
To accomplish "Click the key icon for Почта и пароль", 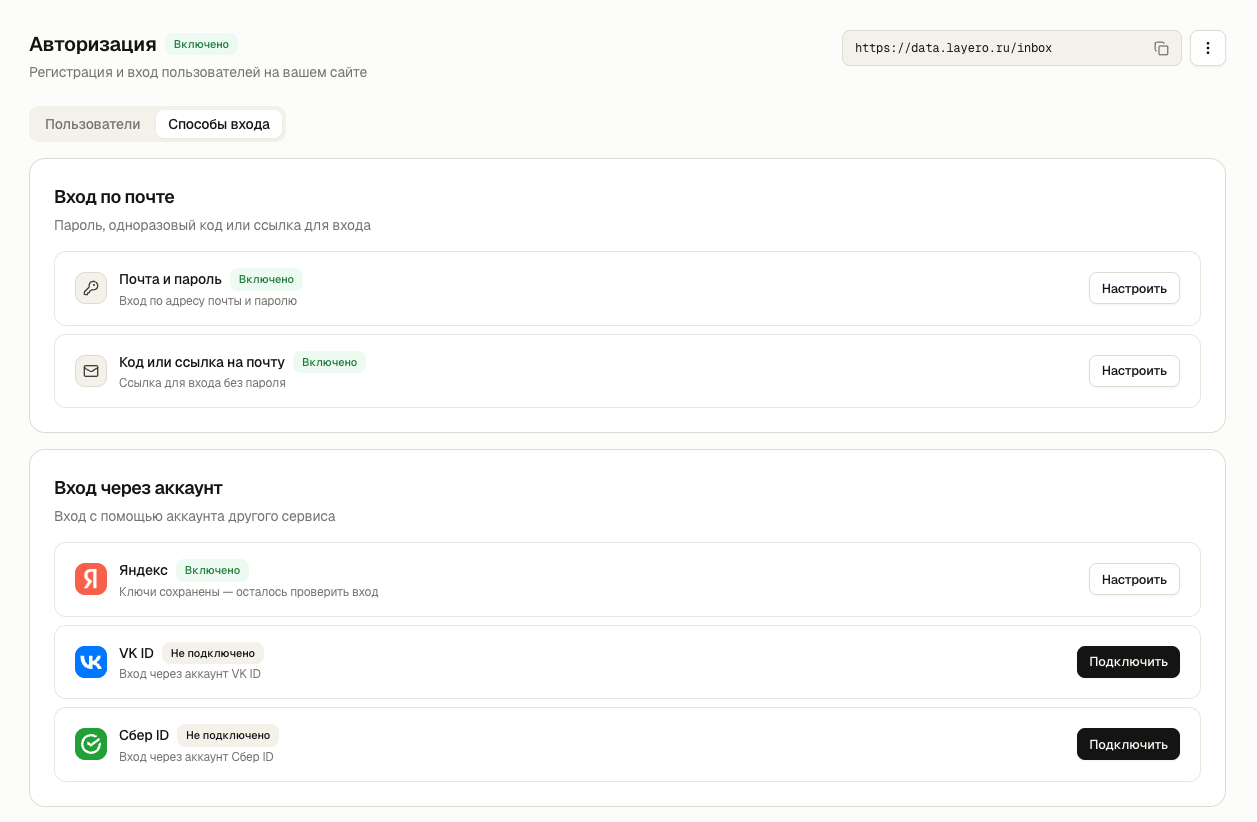I will (91, 288).
